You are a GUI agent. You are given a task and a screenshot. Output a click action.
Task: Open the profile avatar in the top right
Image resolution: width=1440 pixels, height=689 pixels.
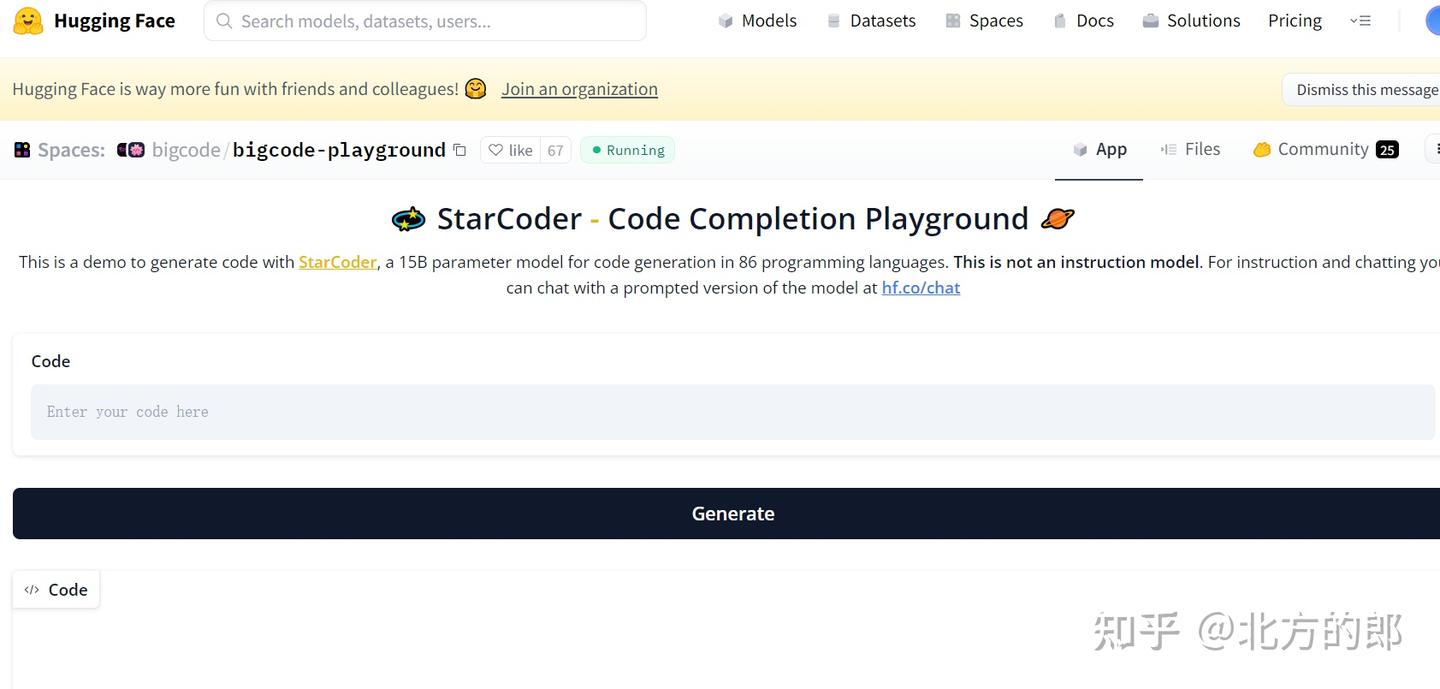pyautogui.click(x=1433, y=20)
